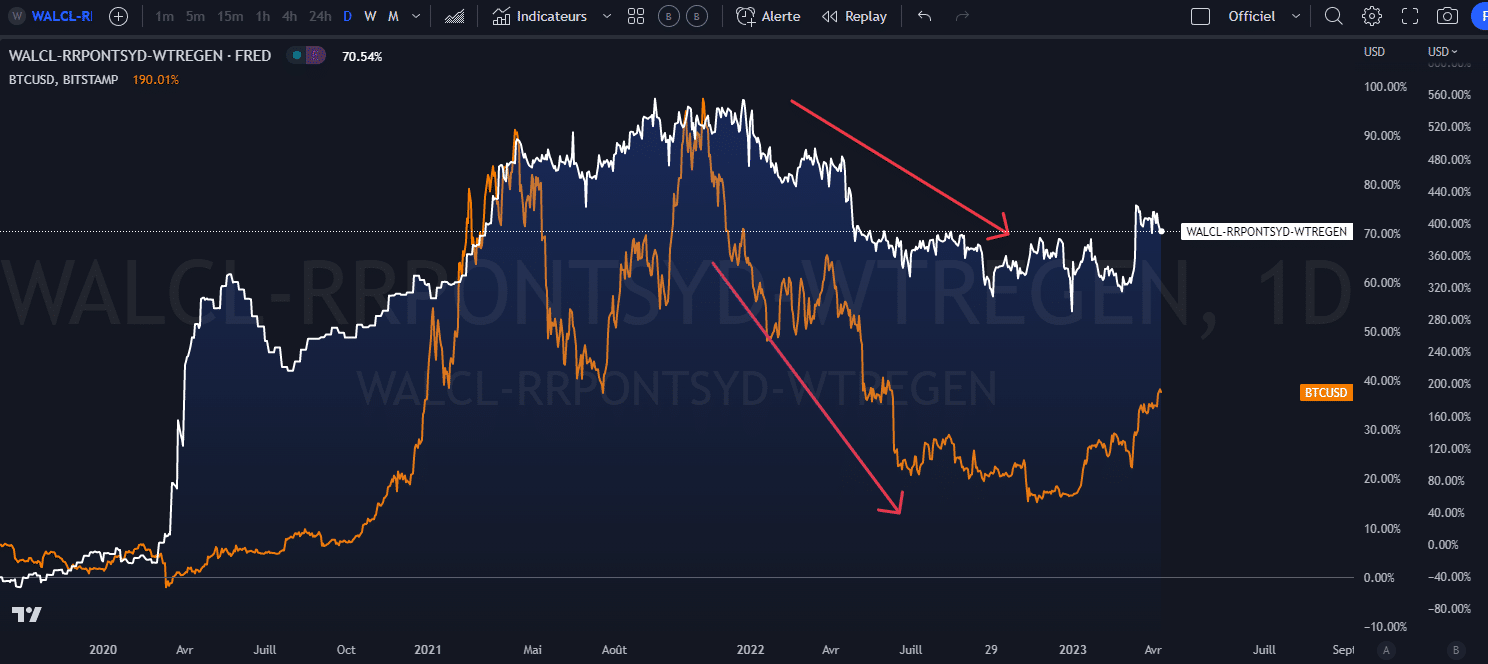Open the indicator templates grid icon
This screenshot has width=1488, height=664.
tap(635, 16)
